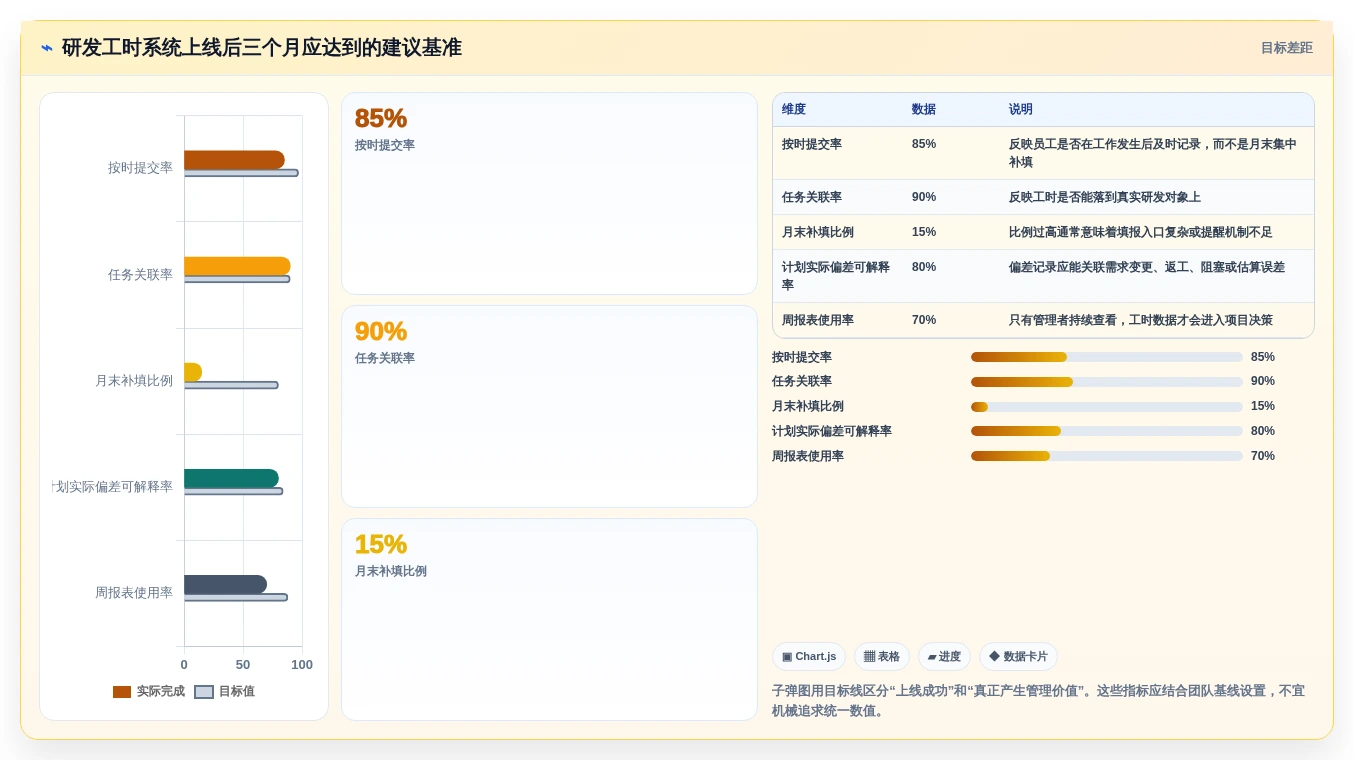
Task: Click the 数据卡片 tag chip
Action: (1018, 657)
